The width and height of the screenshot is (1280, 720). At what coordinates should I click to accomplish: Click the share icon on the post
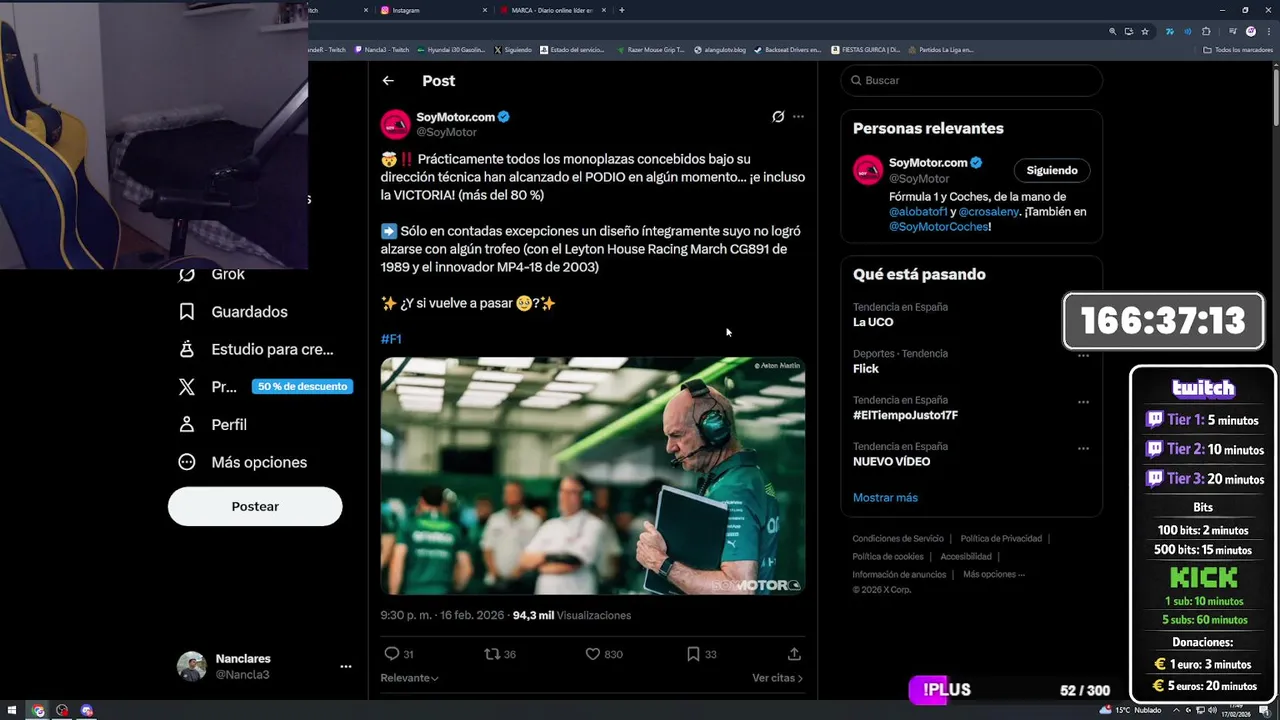(x=794, y=654)
